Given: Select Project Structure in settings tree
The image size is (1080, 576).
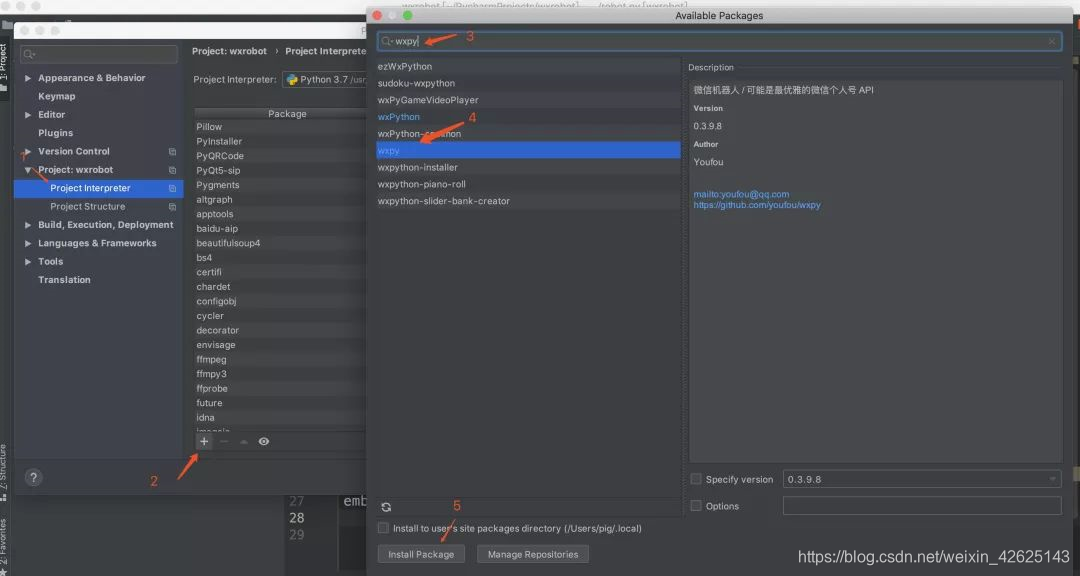Looking at the screenshot, I should pyautogui.click(x=87, y=207).
